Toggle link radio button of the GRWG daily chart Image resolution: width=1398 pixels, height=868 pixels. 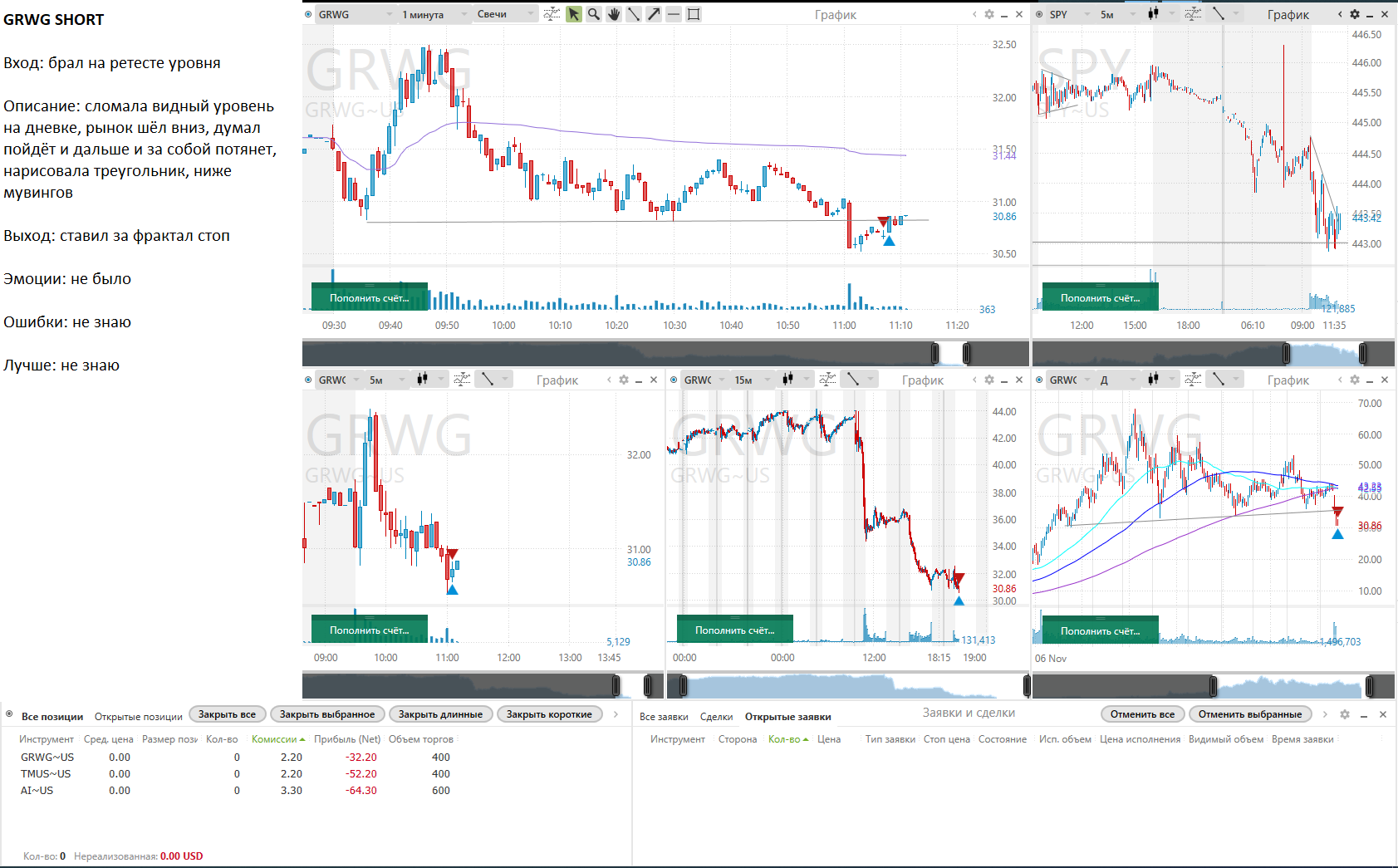[1039, 380]
